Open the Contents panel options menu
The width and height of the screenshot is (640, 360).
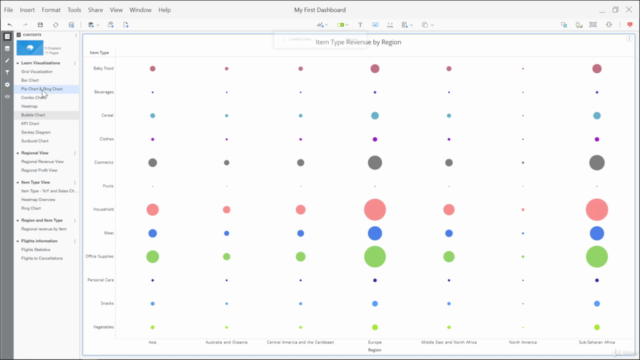tap(76, 35)
